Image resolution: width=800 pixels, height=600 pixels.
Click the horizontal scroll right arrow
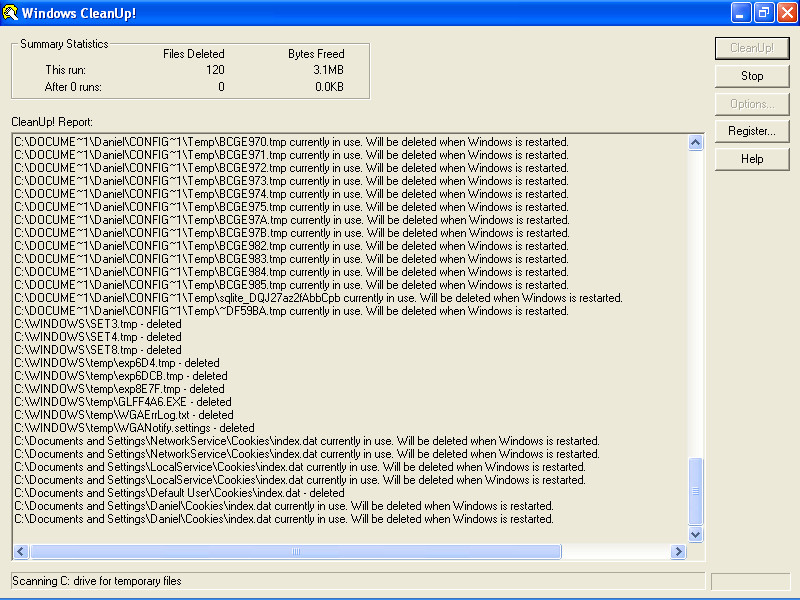[x=678, y=552]
